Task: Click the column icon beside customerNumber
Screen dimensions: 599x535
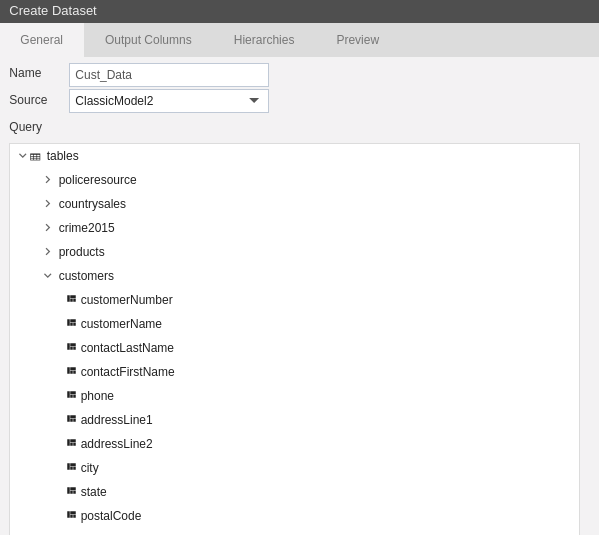Action: [x=71, y=299]
